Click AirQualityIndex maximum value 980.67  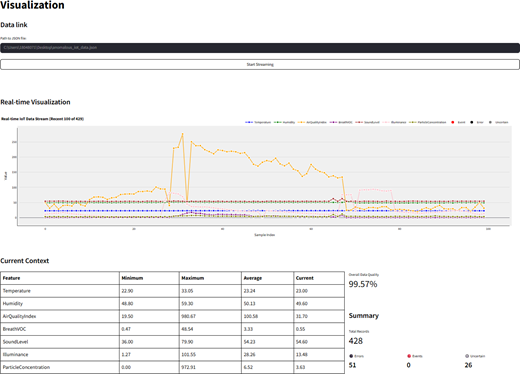coord(188,316)
